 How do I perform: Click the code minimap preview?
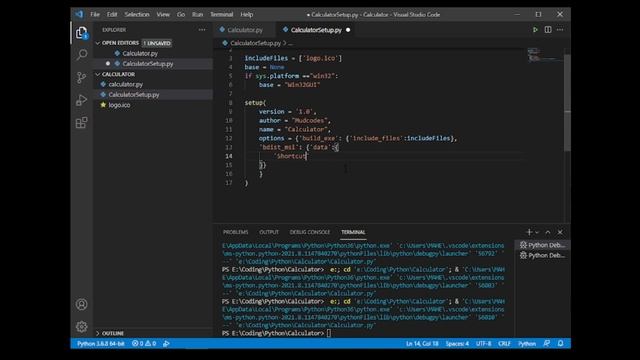544,55
